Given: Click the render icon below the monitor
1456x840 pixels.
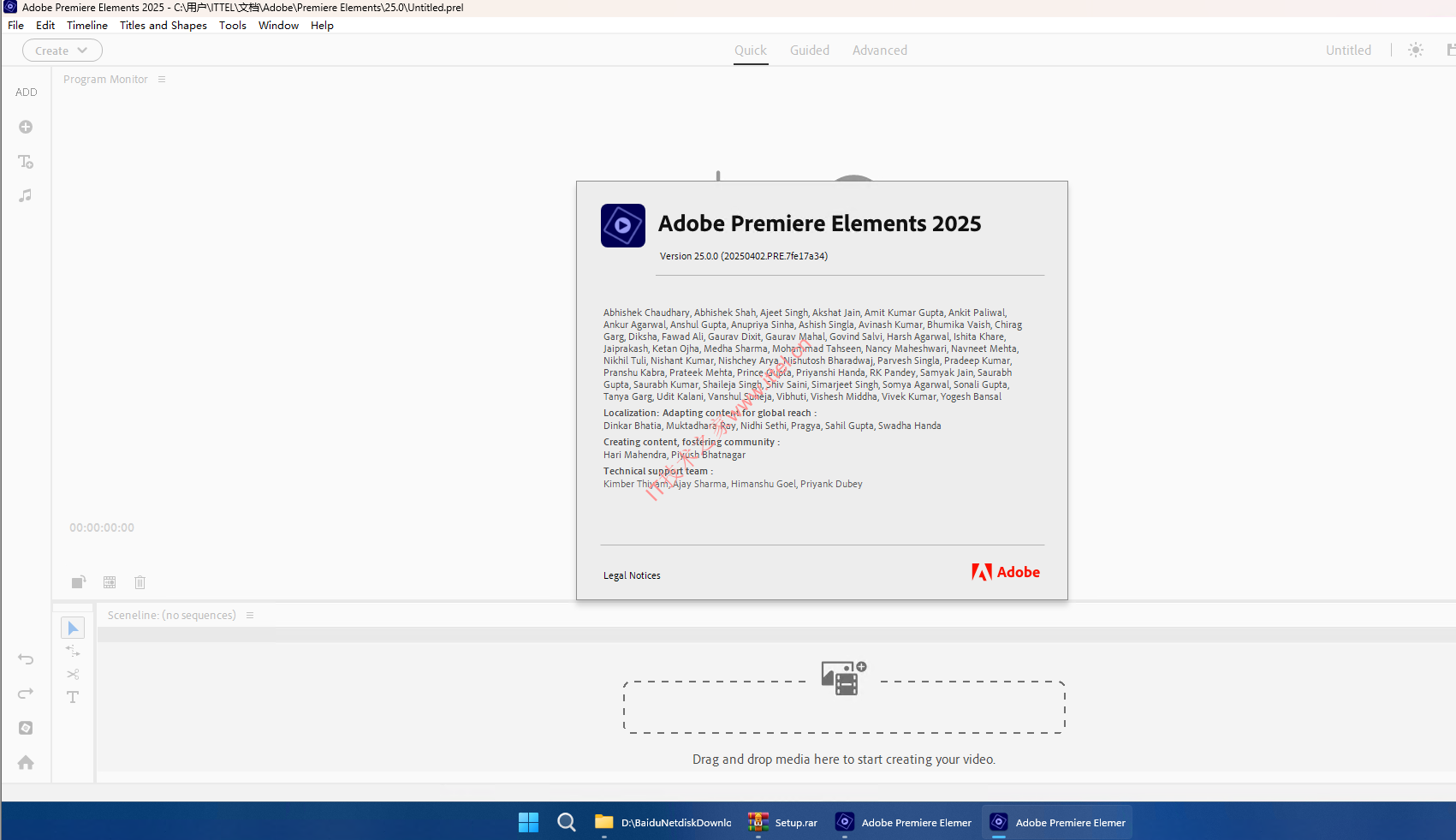Looking at the screenshot, I should click(x=79, y=582).
